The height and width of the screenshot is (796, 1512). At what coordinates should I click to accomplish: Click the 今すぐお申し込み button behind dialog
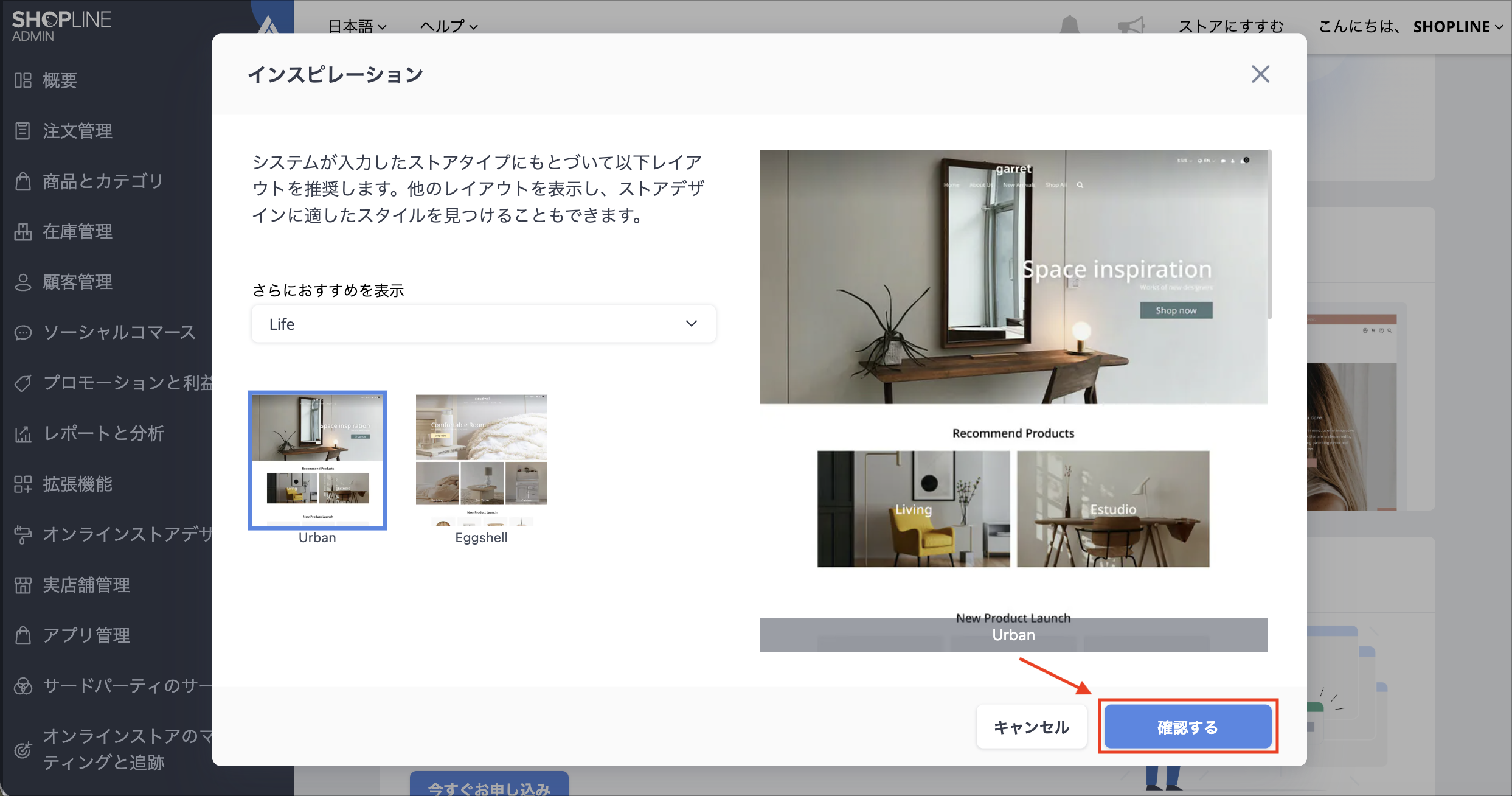[490, 785]
